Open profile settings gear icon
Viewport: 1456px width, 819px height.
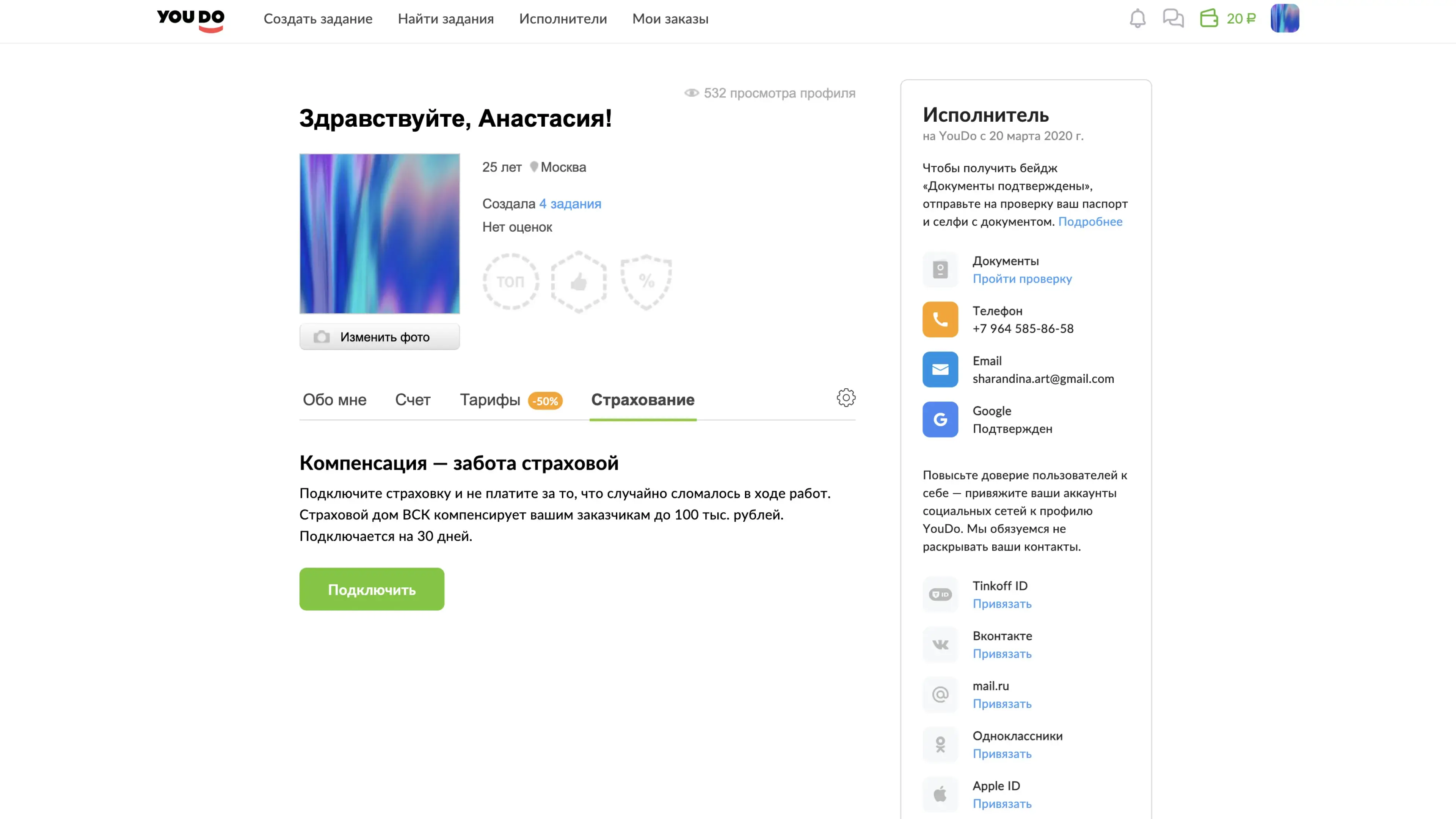click(x=846, y=398)
